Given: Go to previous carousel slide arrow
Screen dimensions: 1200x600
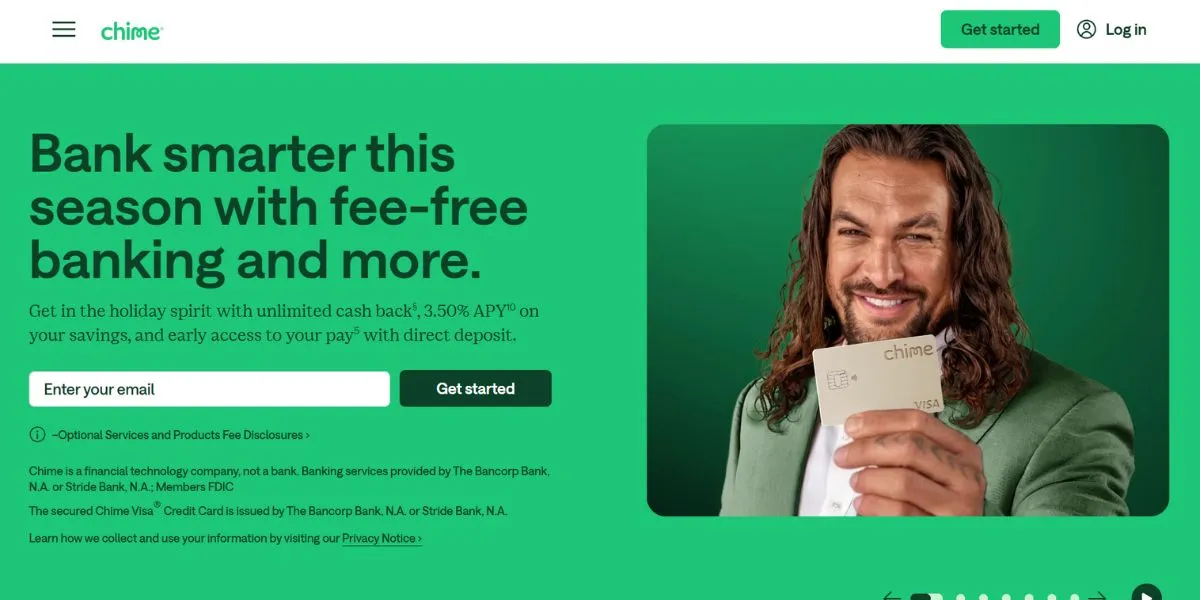Looking at the screenshot, I should point(892,597).
